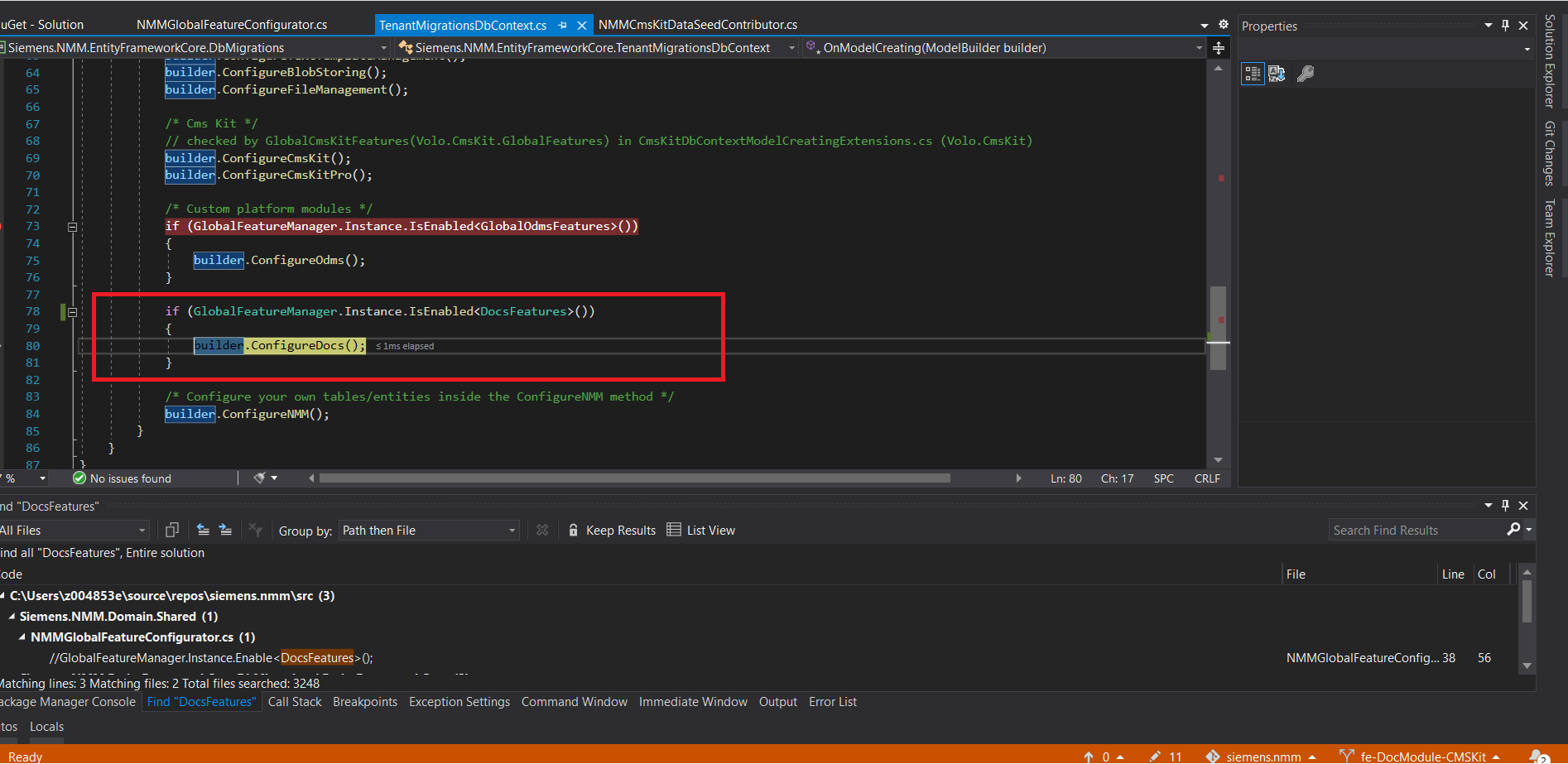Viewport: 1568px width, 764px height.
Task: Click the siemens.nmm repository button
Action: coord(1263,757)
